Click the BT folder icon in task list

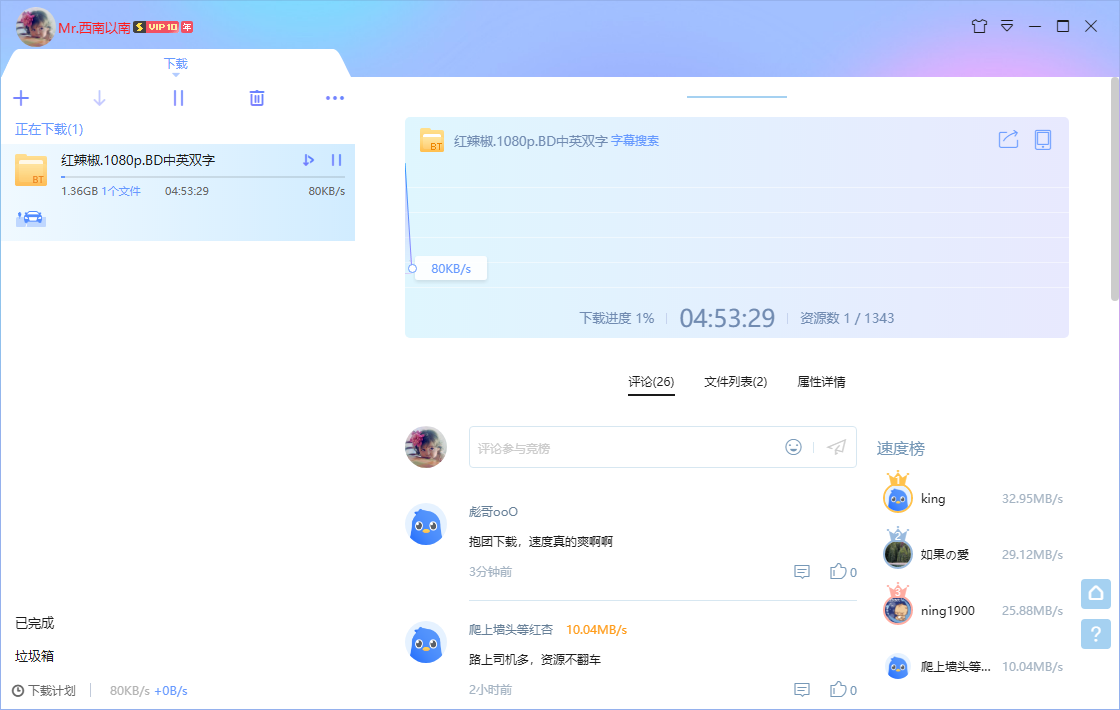[31, 171]
